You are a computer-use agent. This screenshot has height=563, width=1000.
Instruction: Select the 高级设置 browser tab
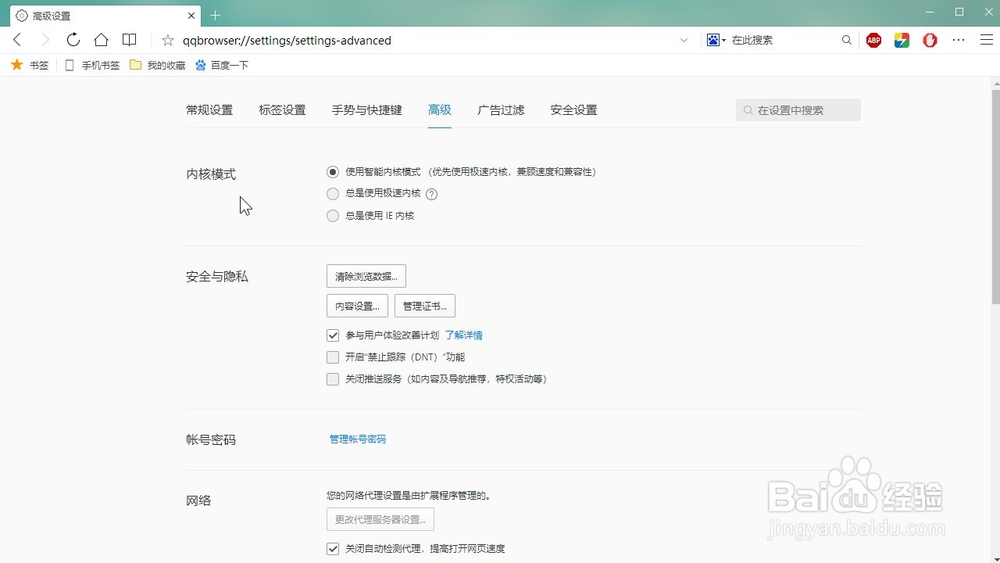coord(105,15)
